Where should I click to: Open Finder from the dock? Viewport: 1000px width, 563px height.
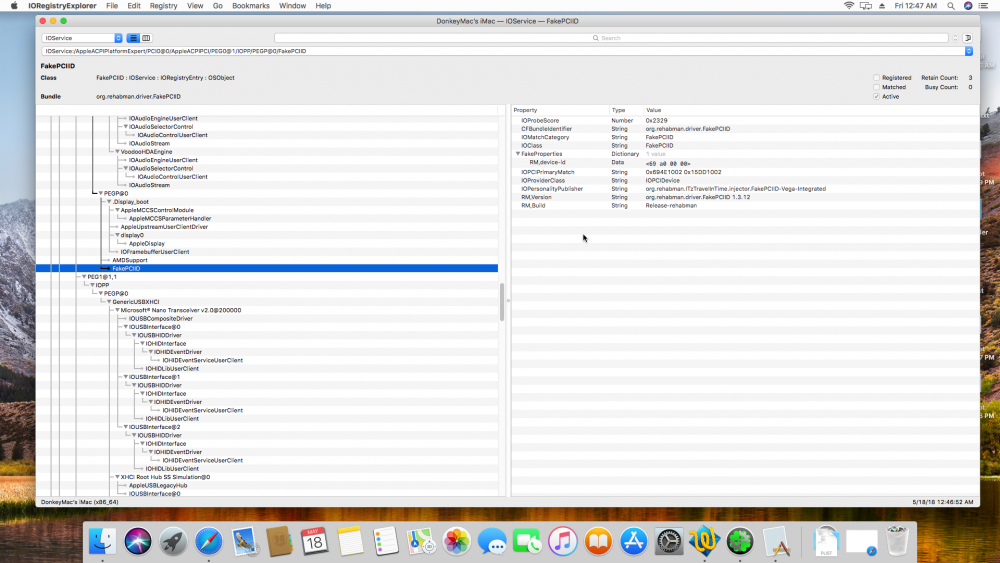pos(102,541)
